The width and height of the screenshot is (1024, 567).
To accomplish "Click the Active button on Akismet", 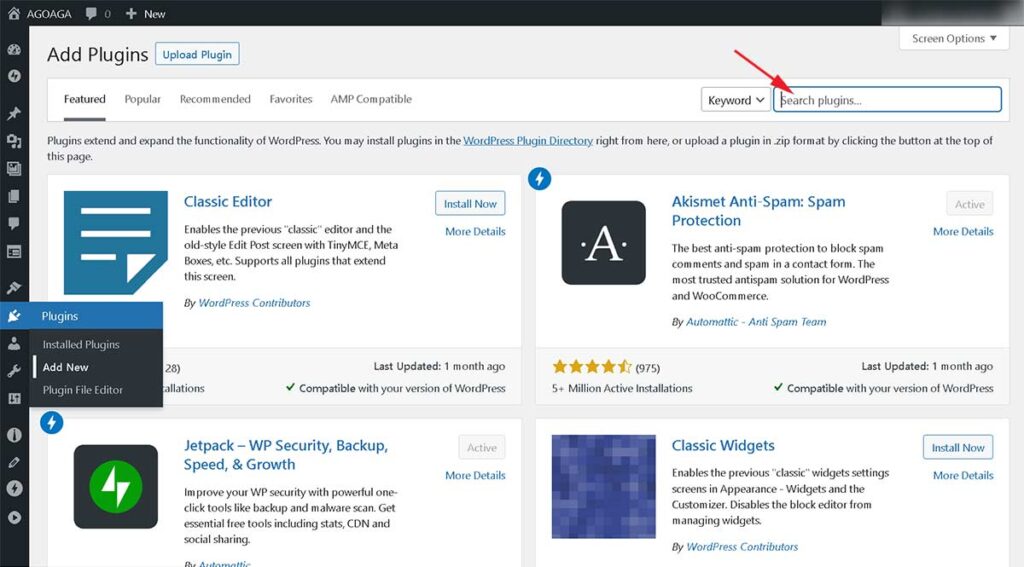I will coord(970,204).
